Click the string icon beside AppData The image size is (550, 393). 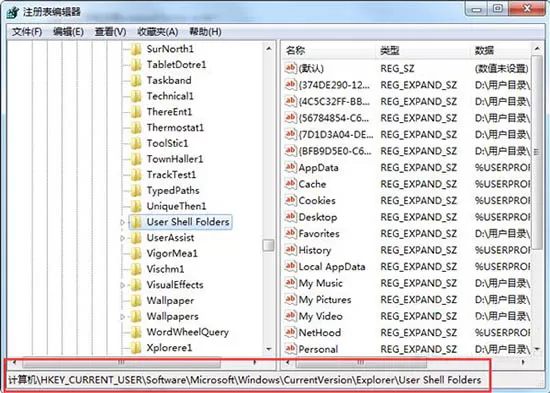290,167
